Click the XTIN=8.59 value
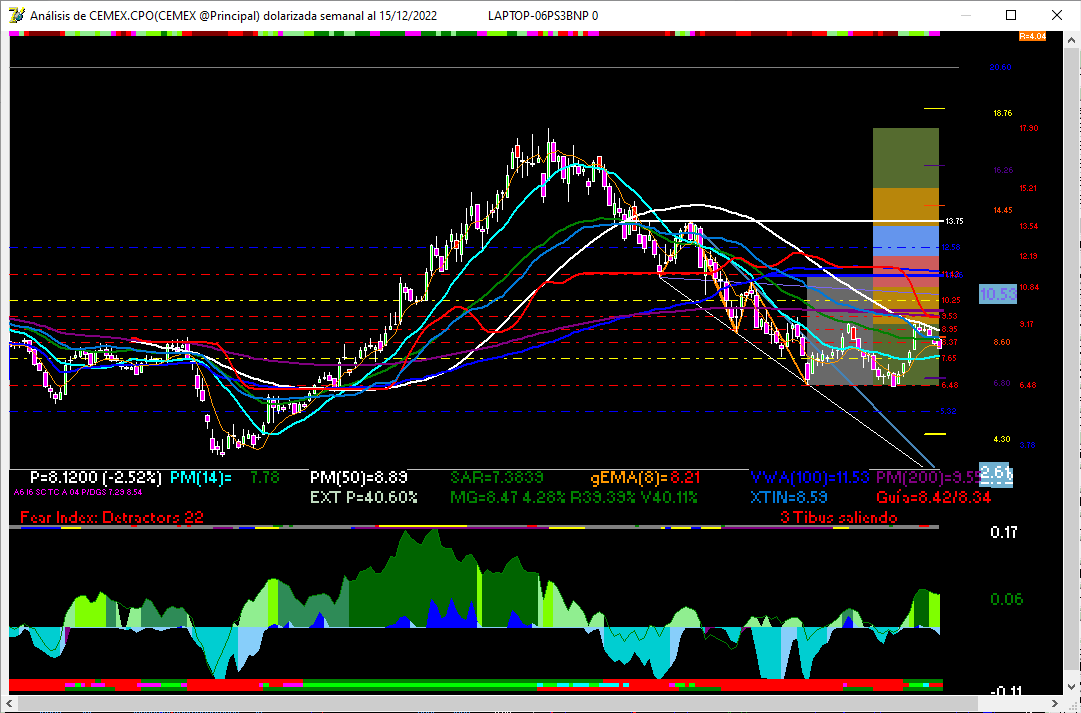 point(789,497)
